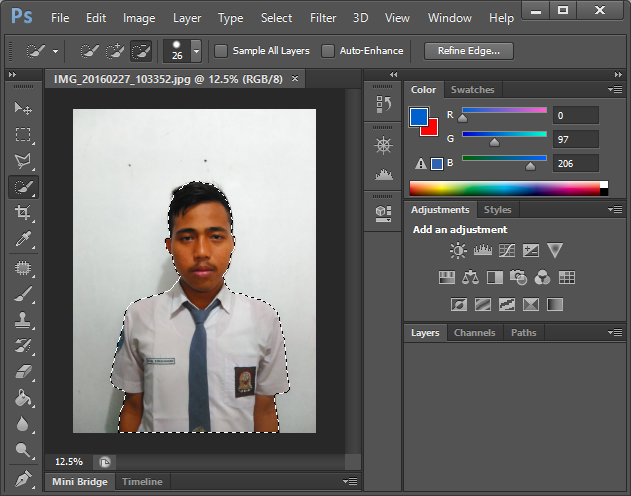Add Color Balance adjustment
Viewport: 631px width, 496px height.
470,278
